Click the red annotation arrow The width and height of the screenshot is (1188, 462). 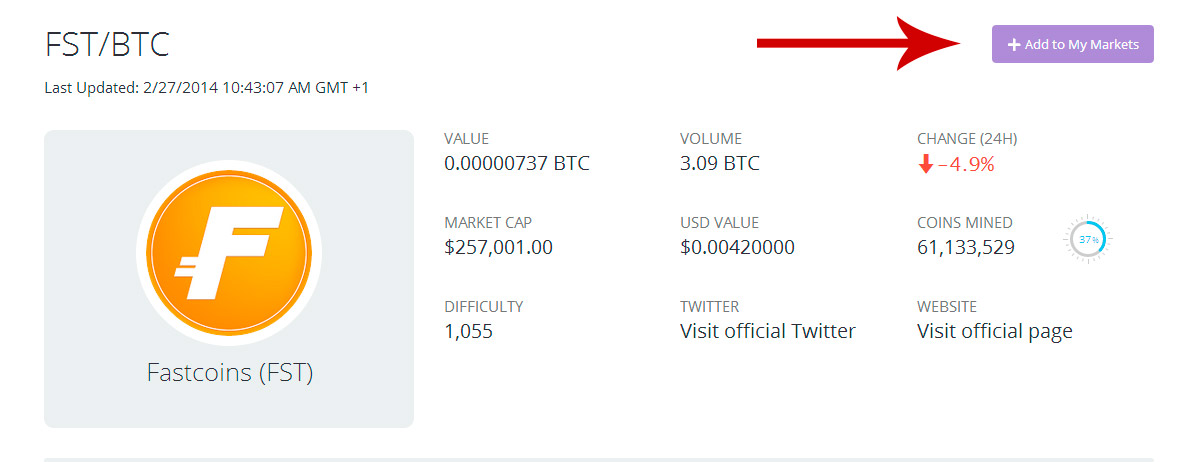860,44
